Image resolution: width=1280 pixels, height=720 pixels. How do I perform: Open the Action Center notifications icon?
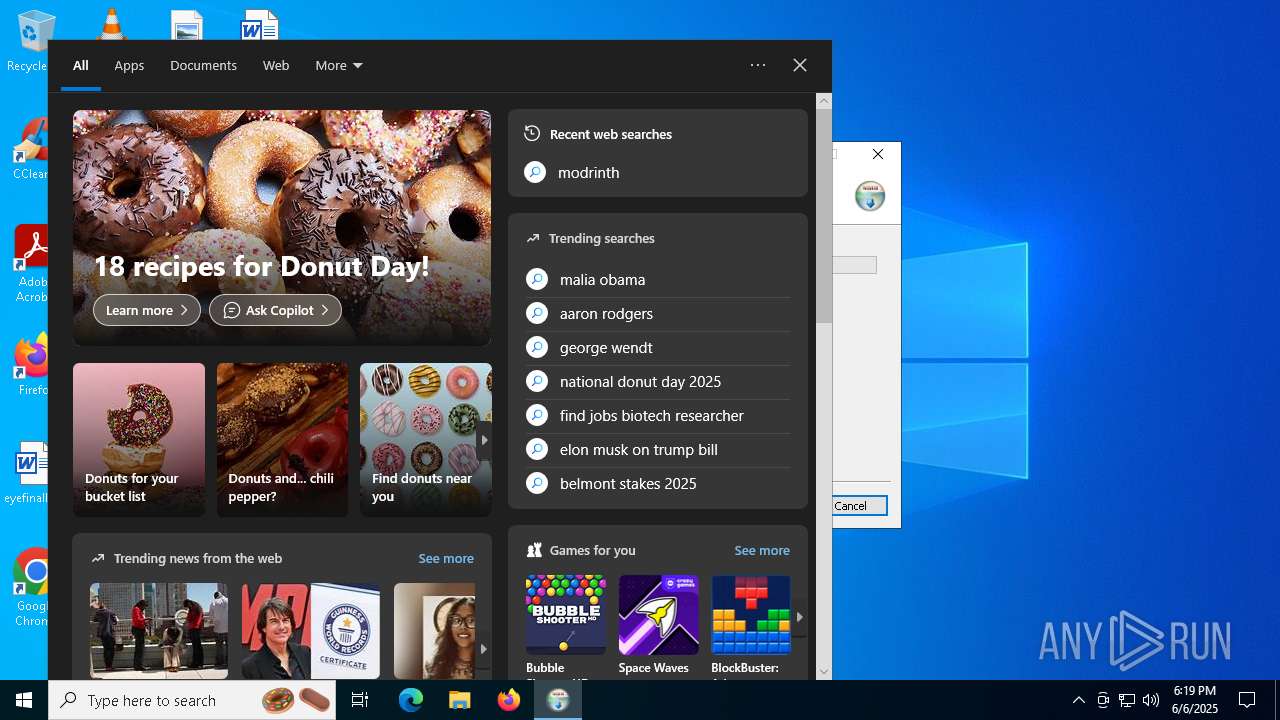click(1247, 700)
